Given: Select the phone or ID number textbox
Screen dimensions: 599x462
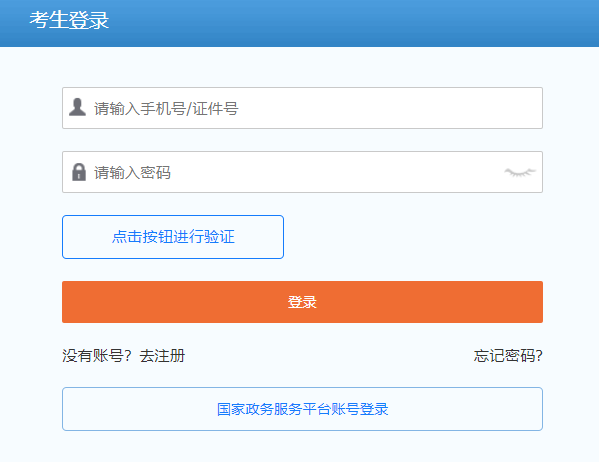Looking at the screenshot, I should click(302, 108).
